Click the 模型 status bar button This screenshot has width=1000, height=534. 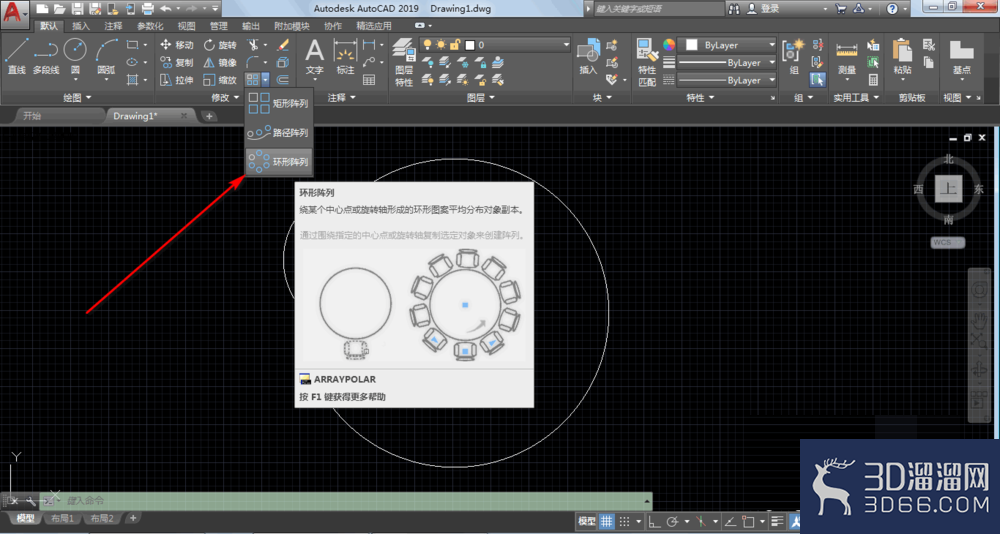click(x=587, y=521)
